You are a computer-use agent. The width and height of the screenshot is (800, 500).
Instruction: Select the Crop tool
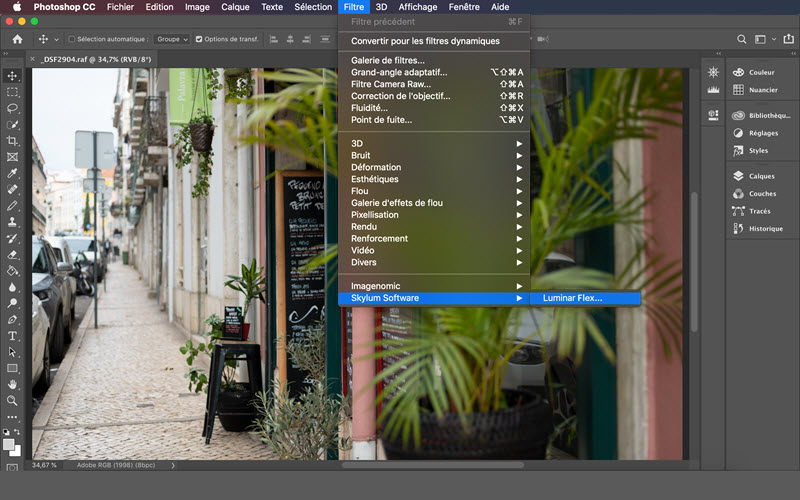pos(12,141)
